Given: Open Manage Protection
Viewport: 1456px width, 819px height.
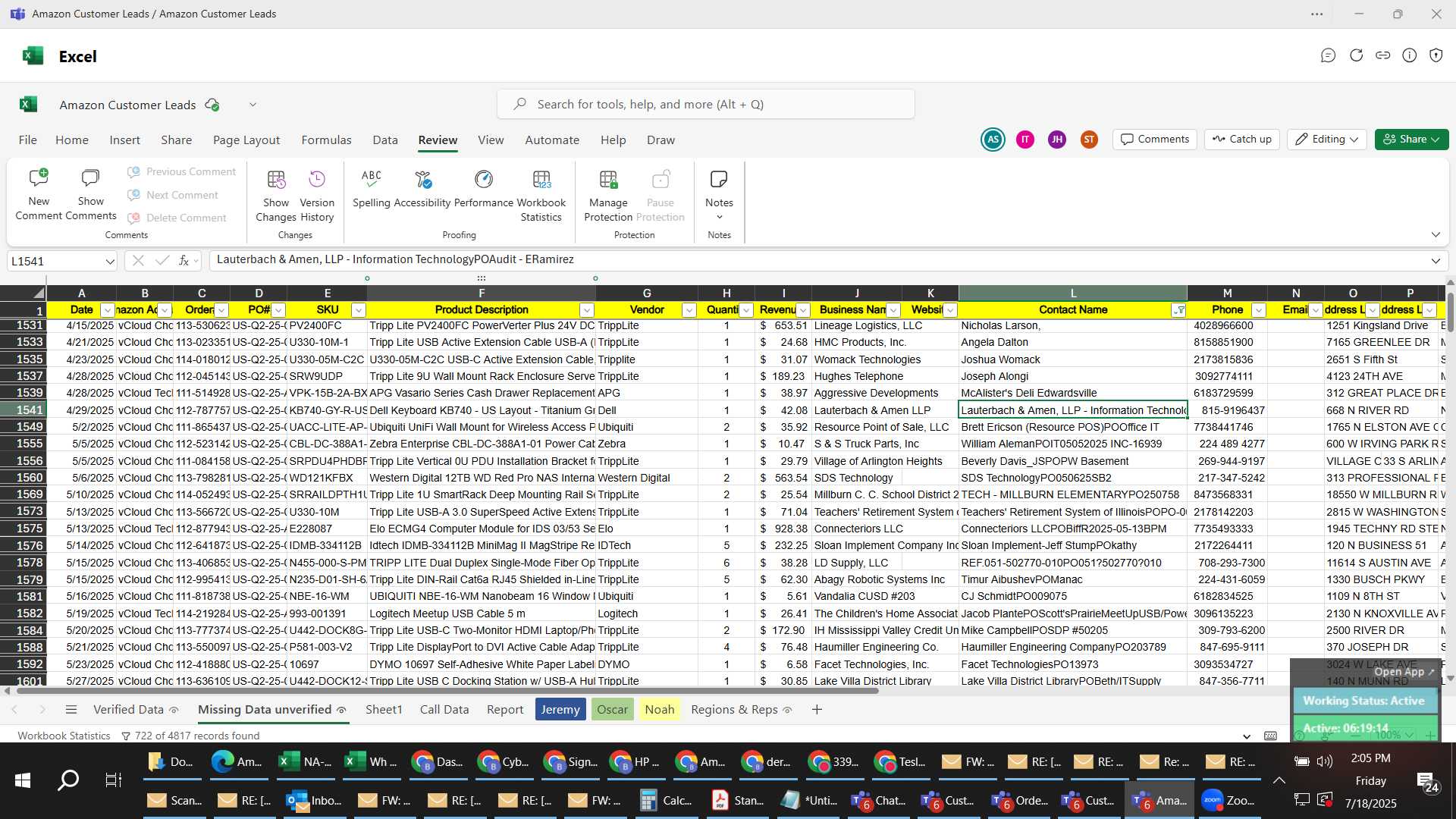Looking at the screenshot, I should click(608, 194).
